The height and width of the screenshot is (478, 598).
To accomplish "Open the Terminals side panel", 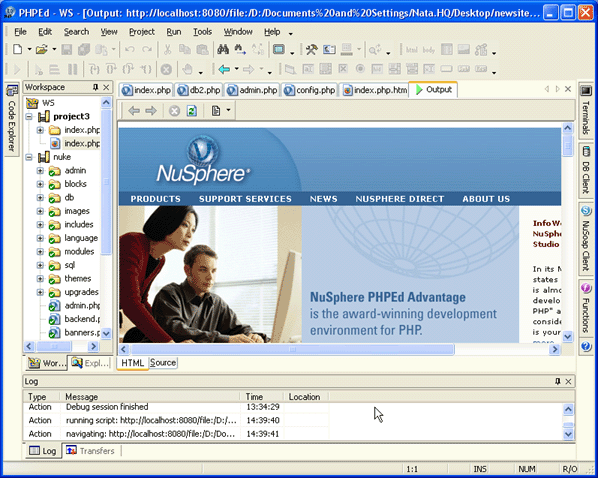I will tap(586, 110).
